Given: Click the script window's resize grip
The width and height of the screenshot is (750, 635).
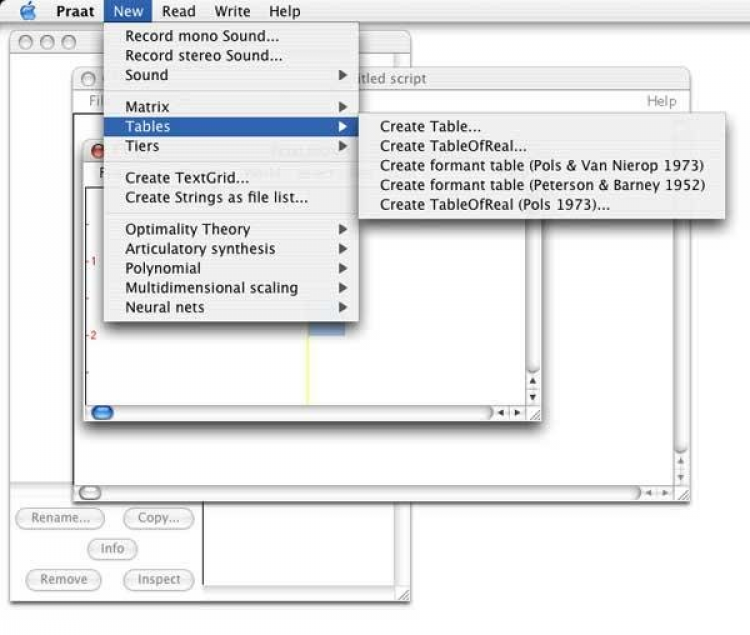Looking at the screenshot, I should click(x=683, y=495).
